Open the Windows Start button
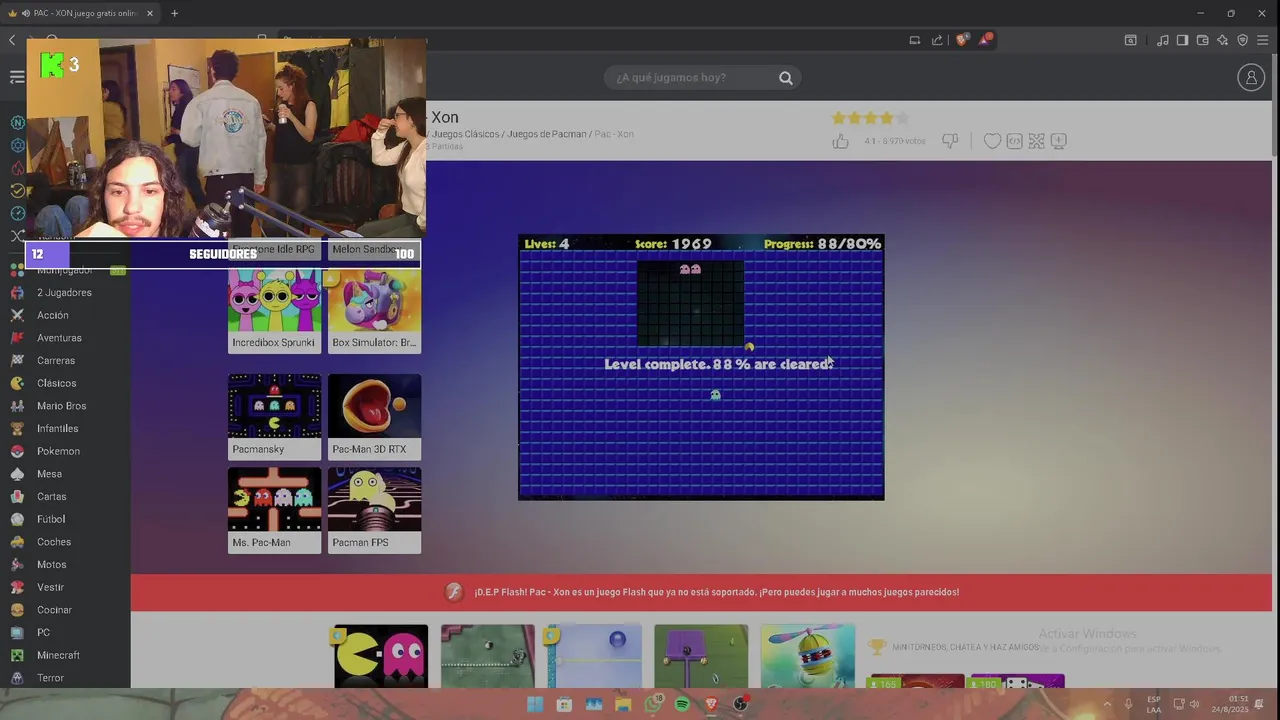 click(535, 704)
